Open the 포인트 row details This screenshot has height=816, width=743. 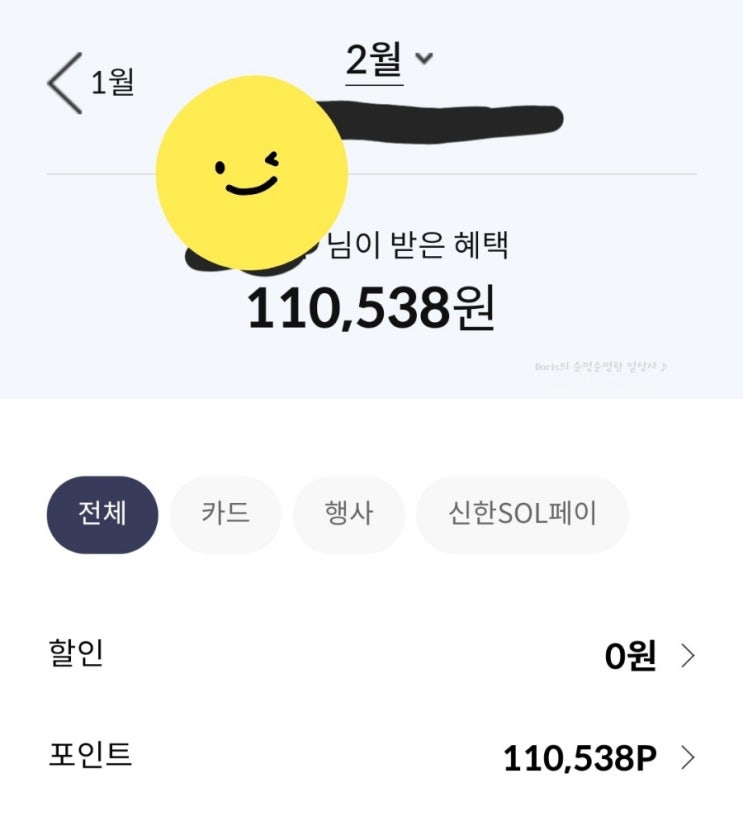[372, 757]
